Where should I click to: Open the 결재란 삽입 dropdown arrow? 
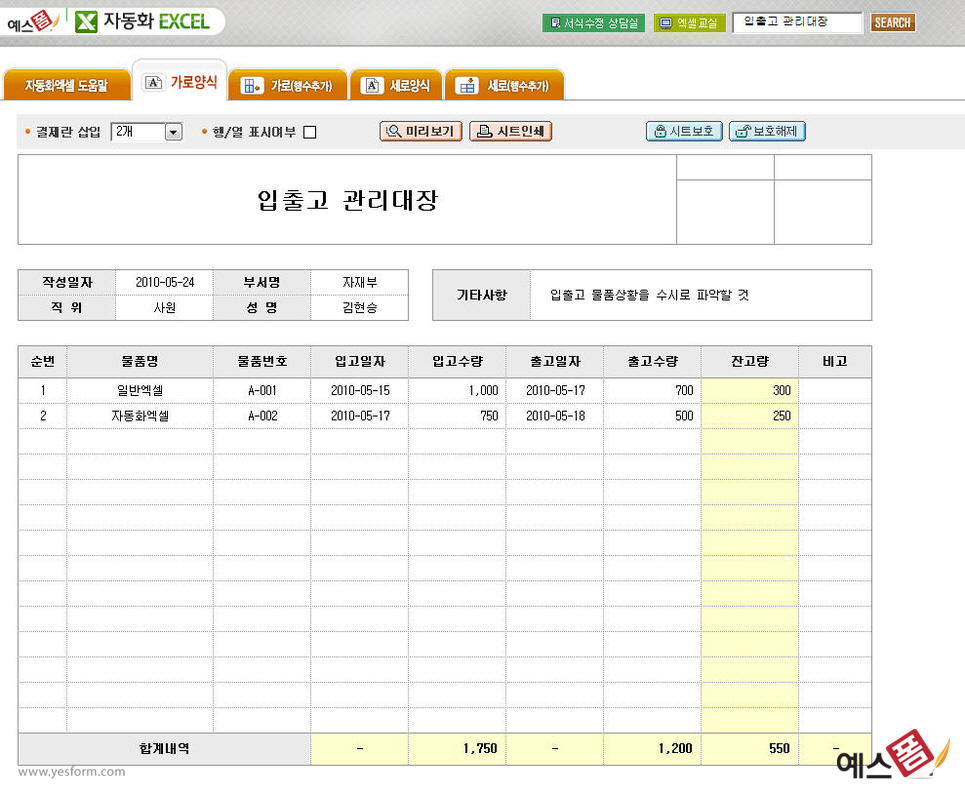click(173, 132)
